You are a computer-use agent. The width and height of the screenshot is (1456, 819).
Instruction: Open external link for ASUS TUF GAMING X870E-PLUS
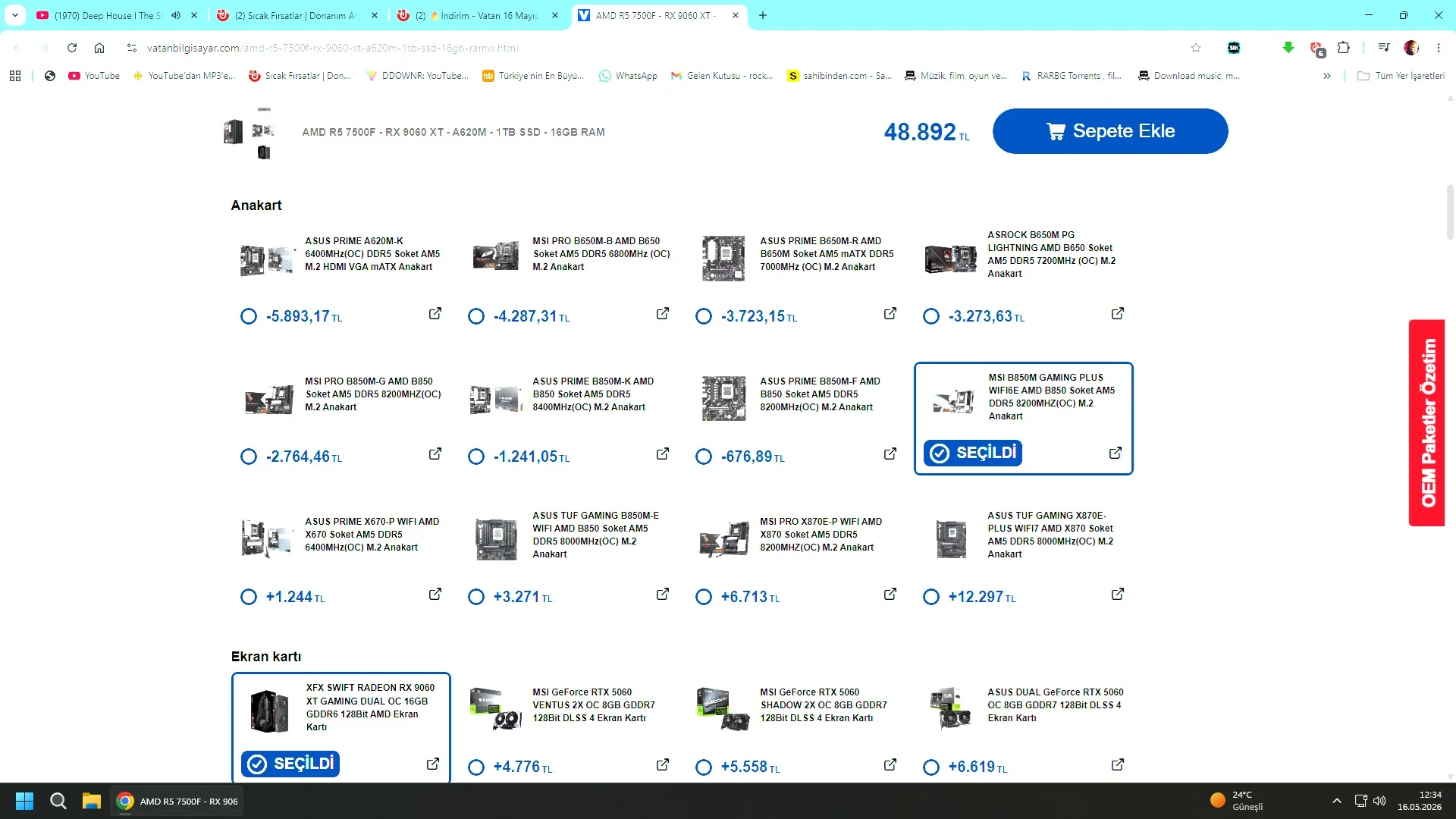[x=1118, y=594]
